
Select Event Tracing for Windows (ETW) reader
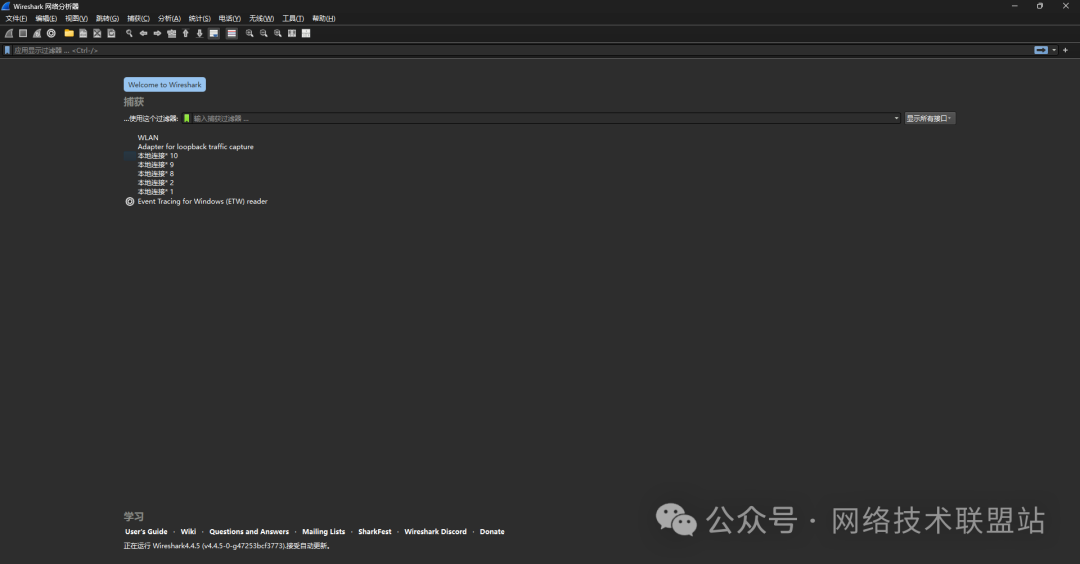click(202, 201)
